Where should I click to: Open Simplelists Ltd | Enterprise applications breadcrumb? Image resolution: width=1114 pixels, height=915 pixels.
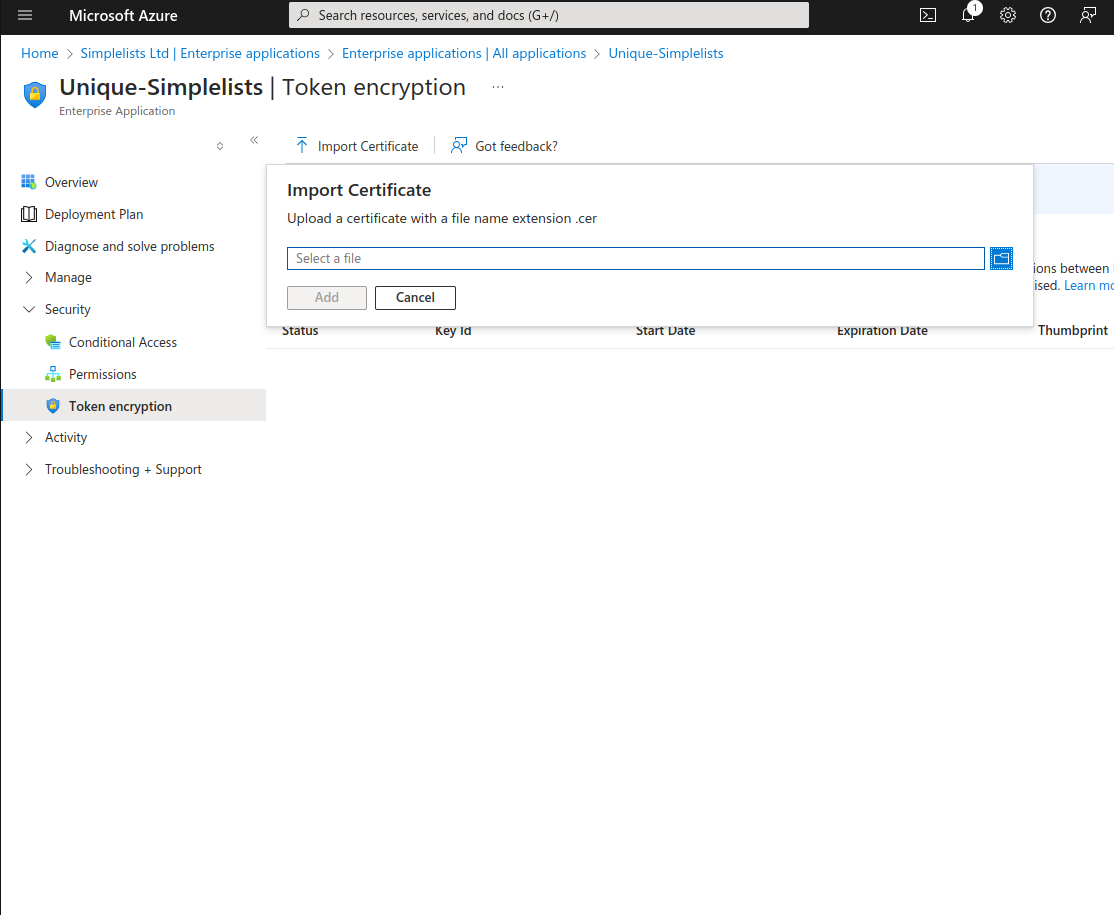tap(200, 53)
